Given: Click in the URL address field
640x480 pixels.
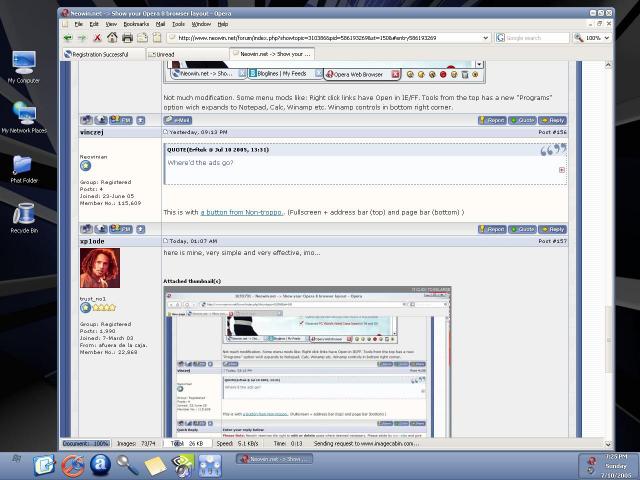Looking at the screenshot, I should 329,38.
